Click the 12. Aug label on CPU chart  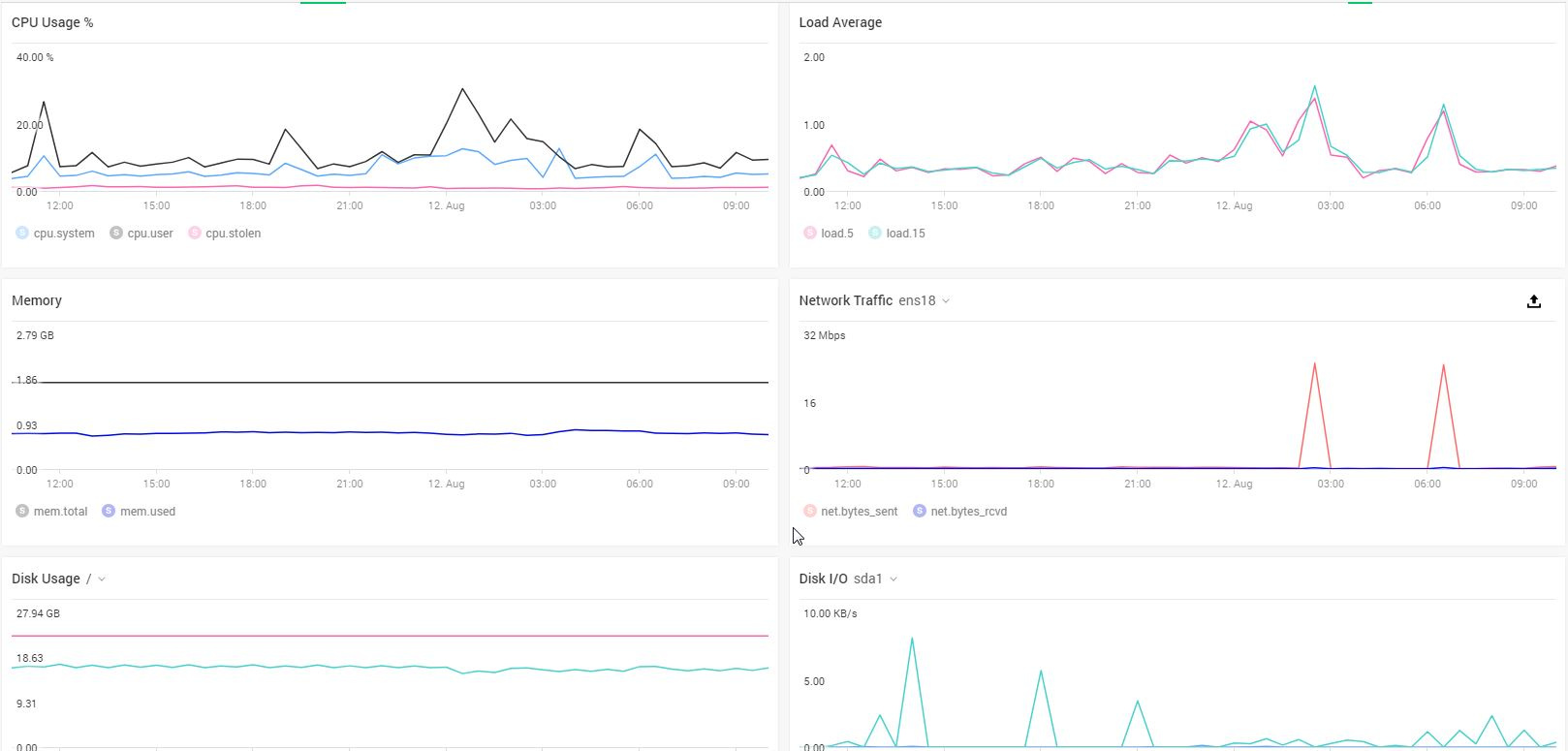[x=447, y=206]
